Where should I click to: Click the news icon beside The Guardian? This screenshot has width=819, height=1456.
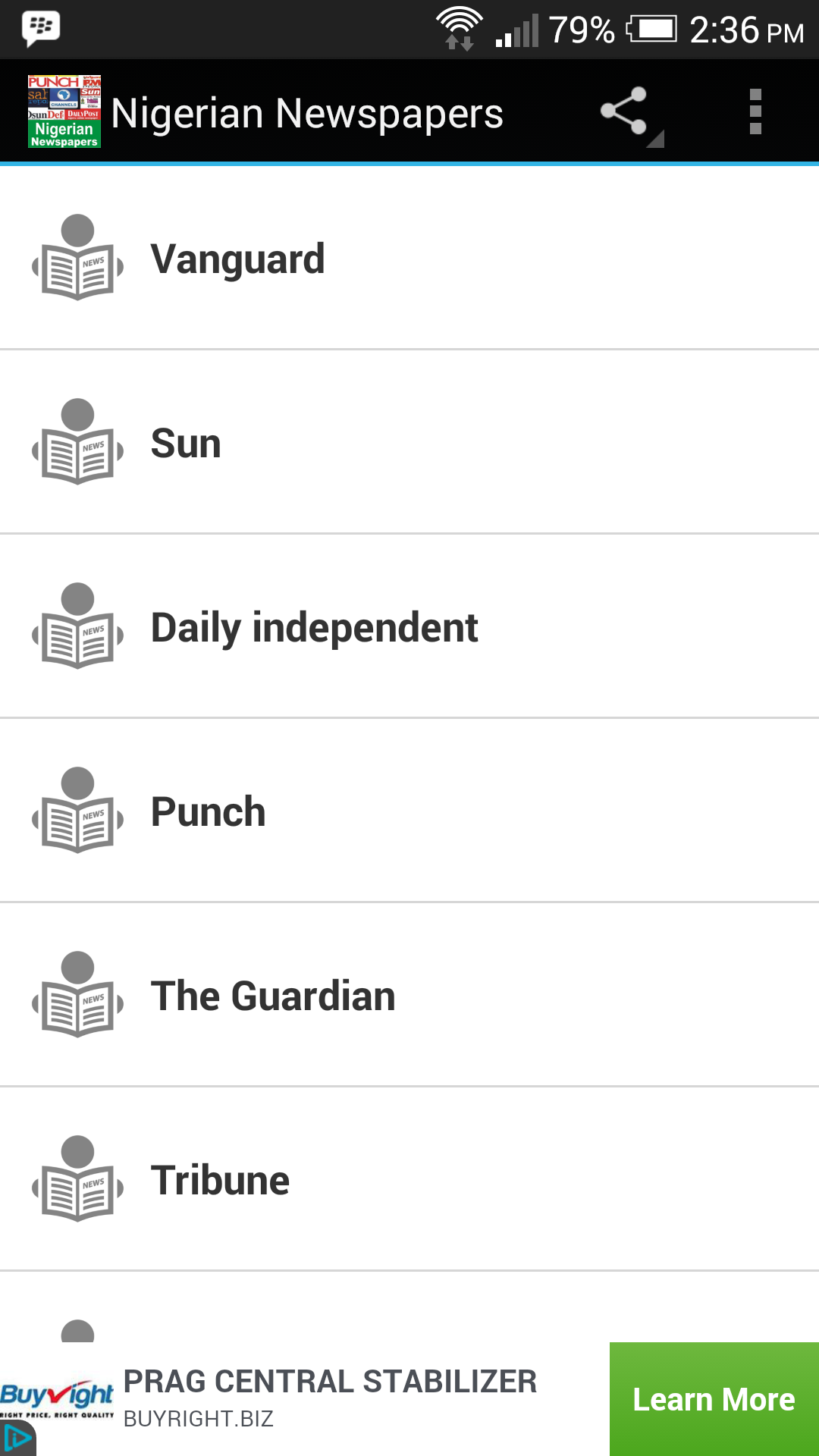(77, 995)
